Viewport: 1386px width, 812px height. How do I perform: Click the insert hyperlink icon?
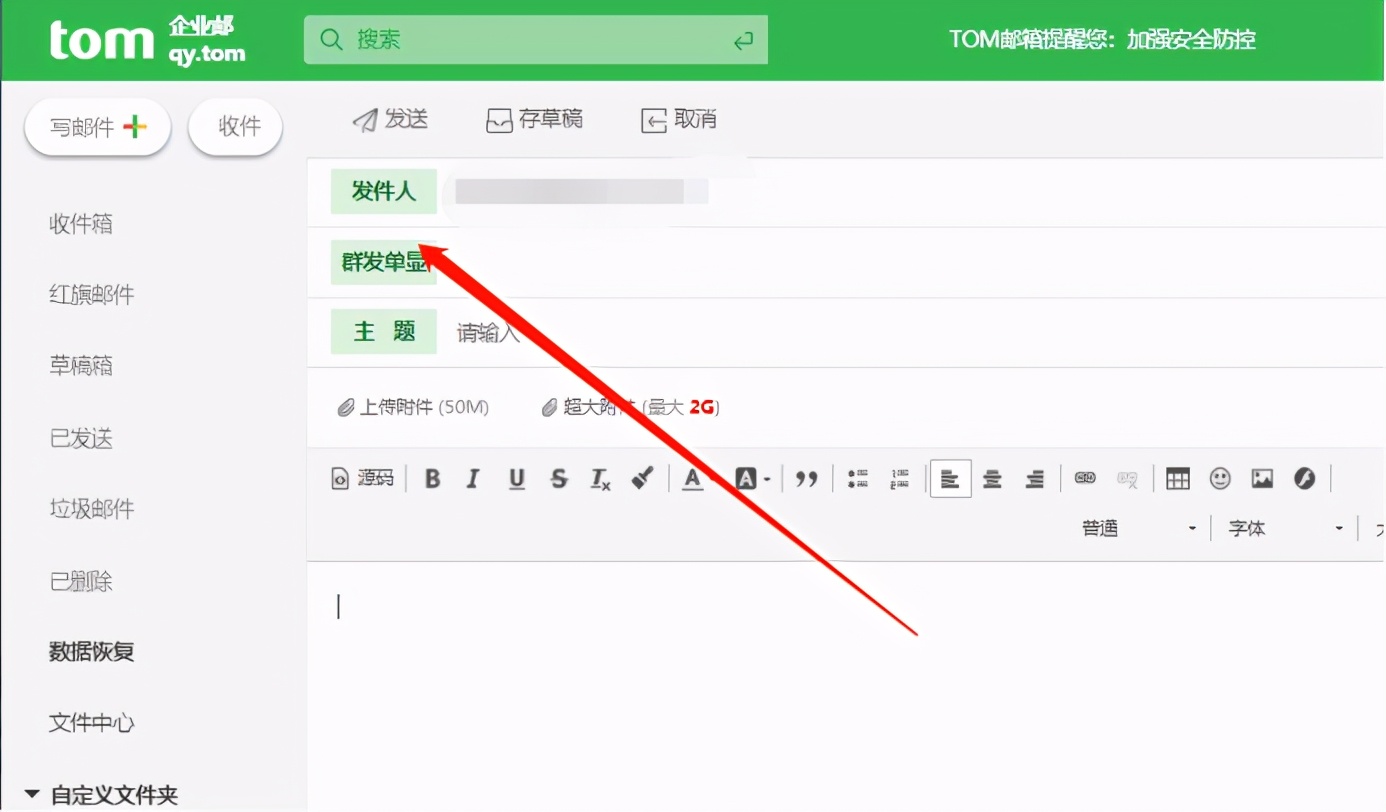click(1084, 479)
